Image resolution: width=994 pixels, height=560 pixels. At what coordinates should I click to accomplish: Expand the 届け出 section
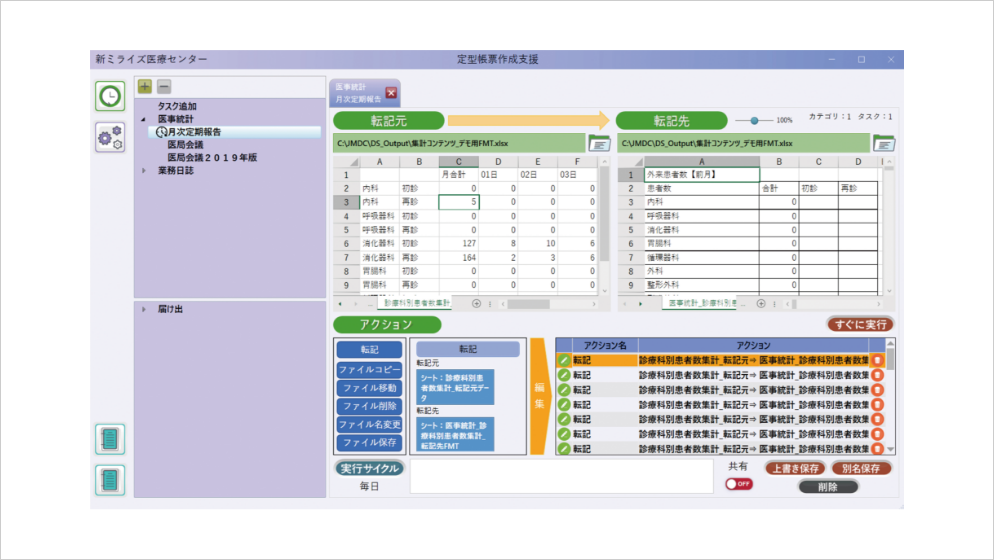143,309
